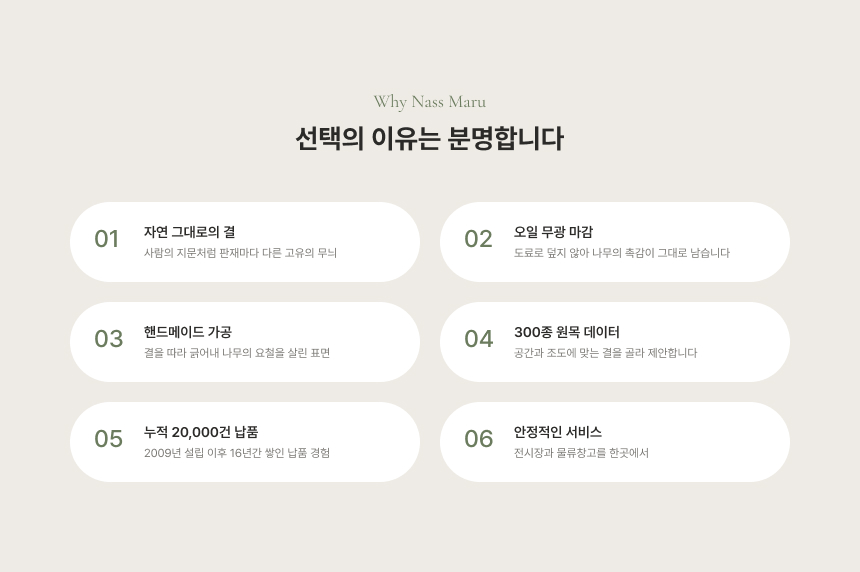Click the 04 number label
This screenshot has height=572, width=860.
coord(479,339)
